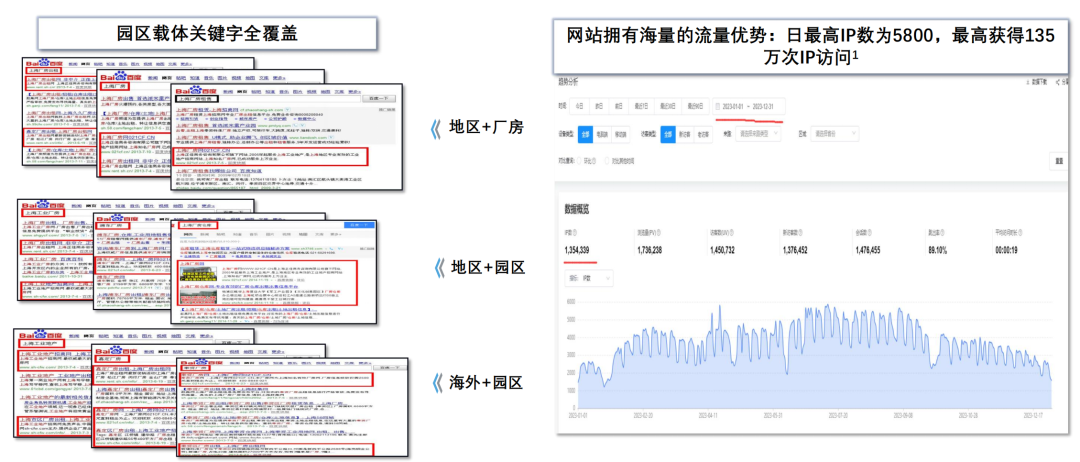The image size is (1080, 462).
Task: Switch the time range to 前日
Action: tap(619, 107)
